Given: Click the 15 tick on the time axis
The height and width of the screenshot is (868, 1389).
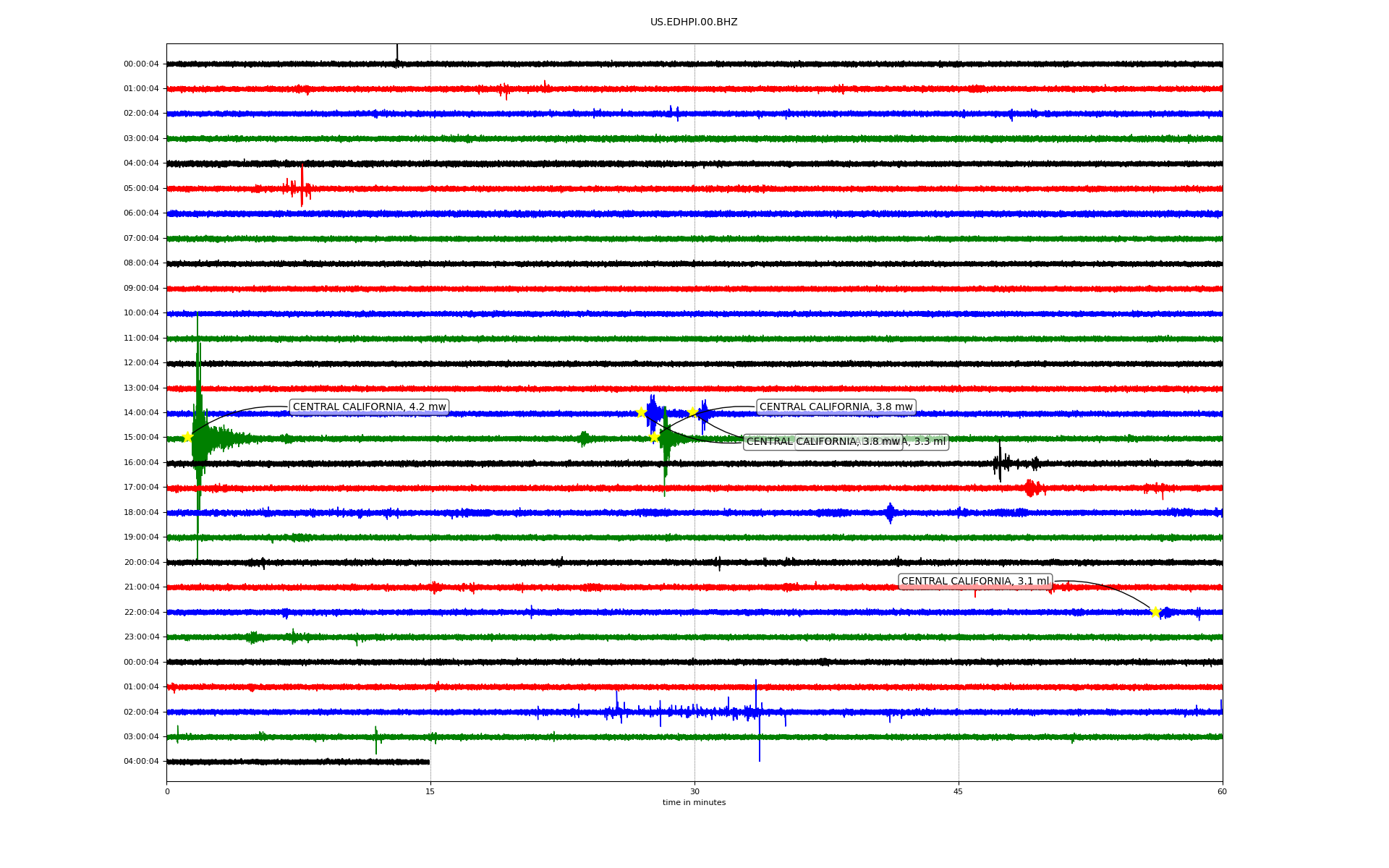Looking at the screenshot, I should 430,791.
